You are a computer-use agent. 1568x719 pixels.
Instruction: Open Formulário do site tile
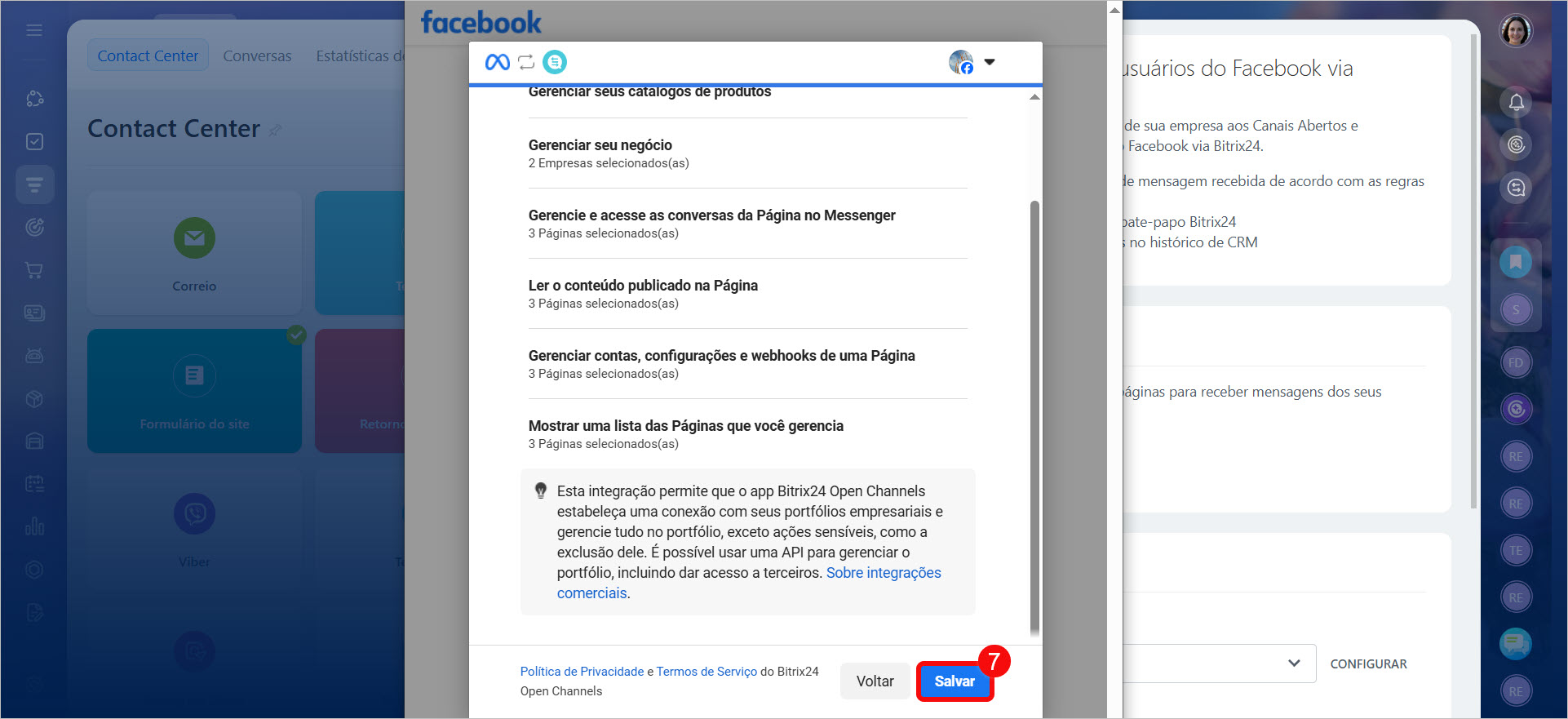tap(194, 391)
